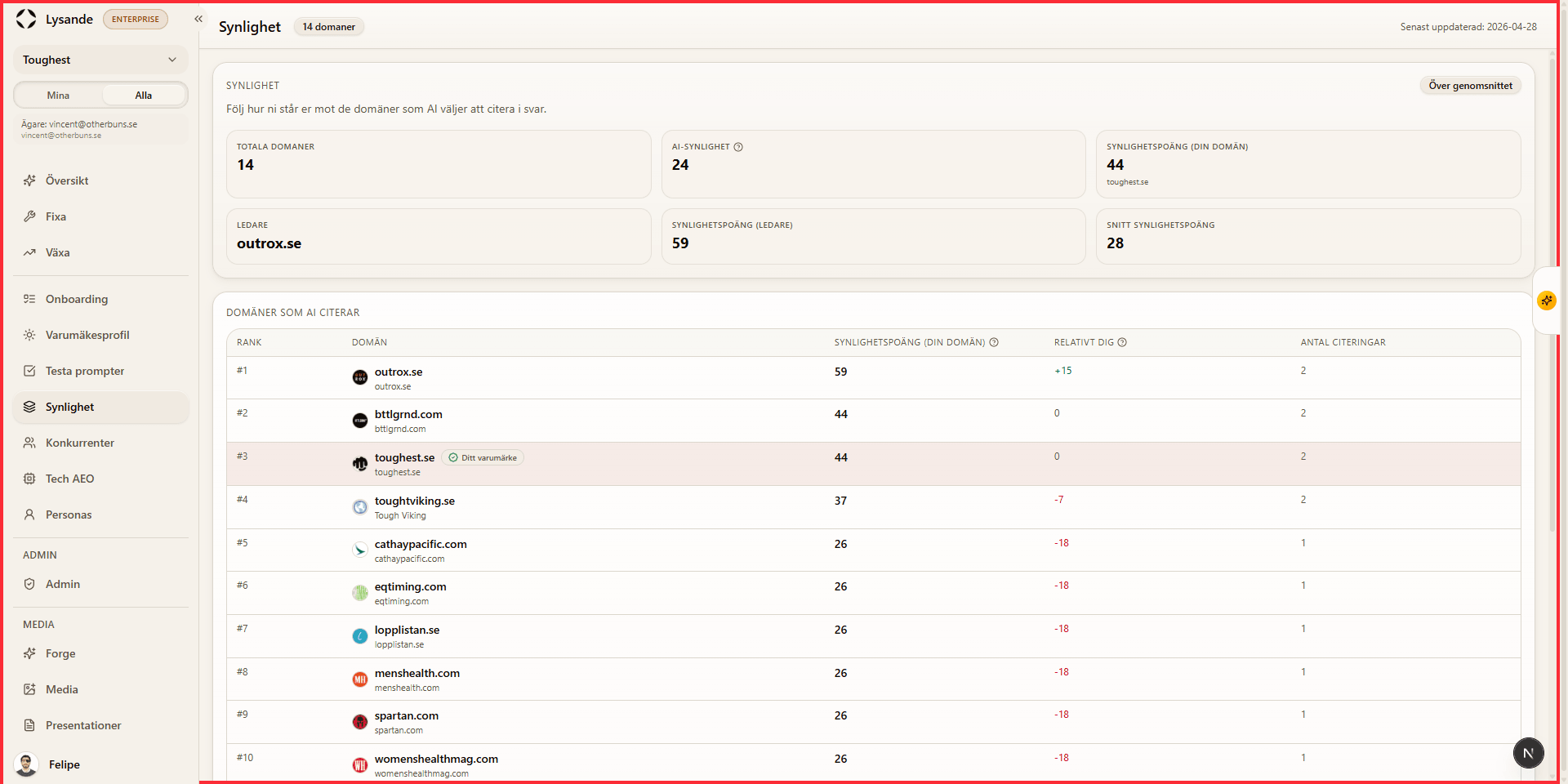Image resolution: width=1568 pixels, height=784 pixels.
Task: Click the Forge sparkle icon
Action: click(x=29, y=653)
